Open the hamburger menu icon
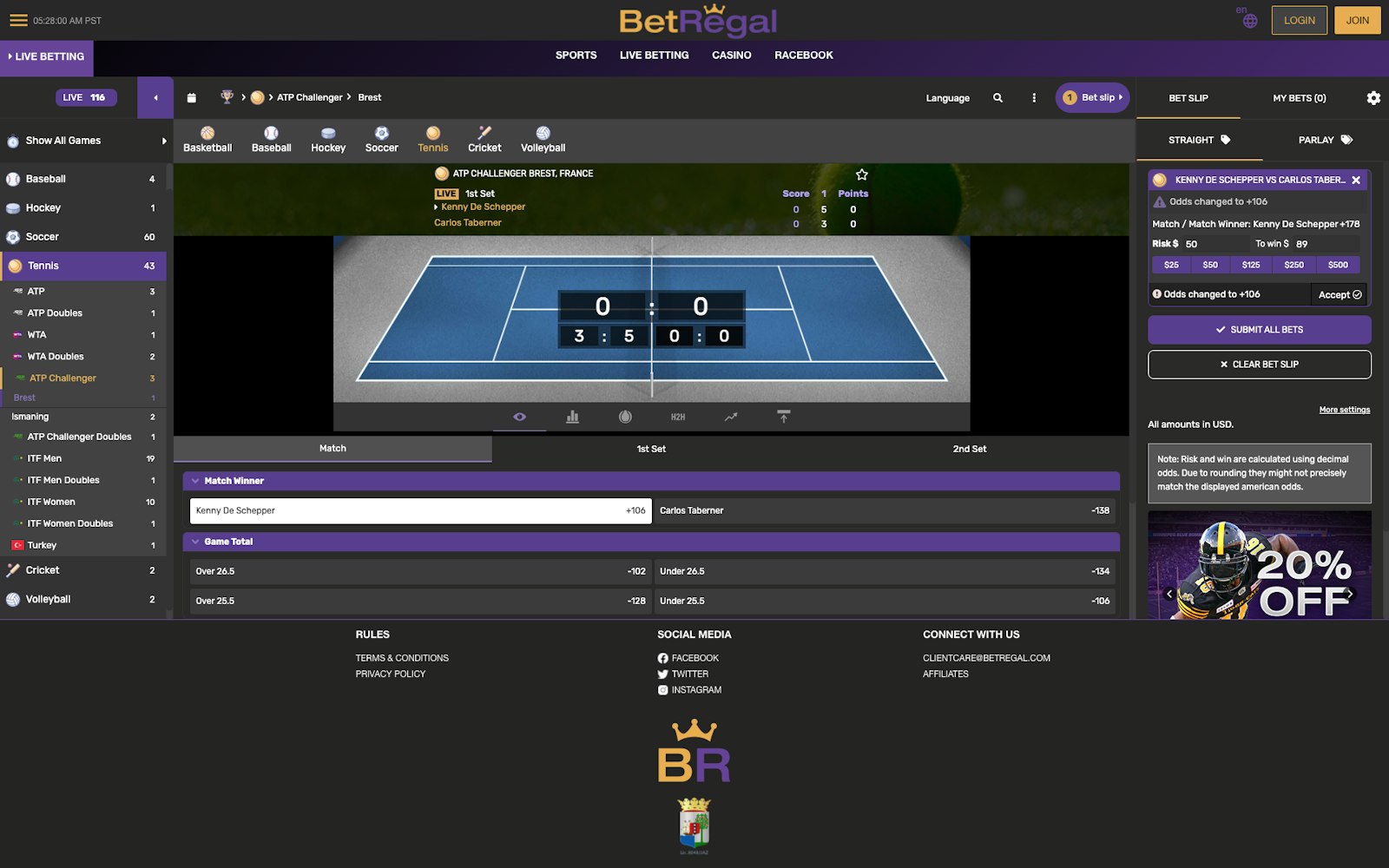This screenshot has width=1389, height=868. pos(18,20)
